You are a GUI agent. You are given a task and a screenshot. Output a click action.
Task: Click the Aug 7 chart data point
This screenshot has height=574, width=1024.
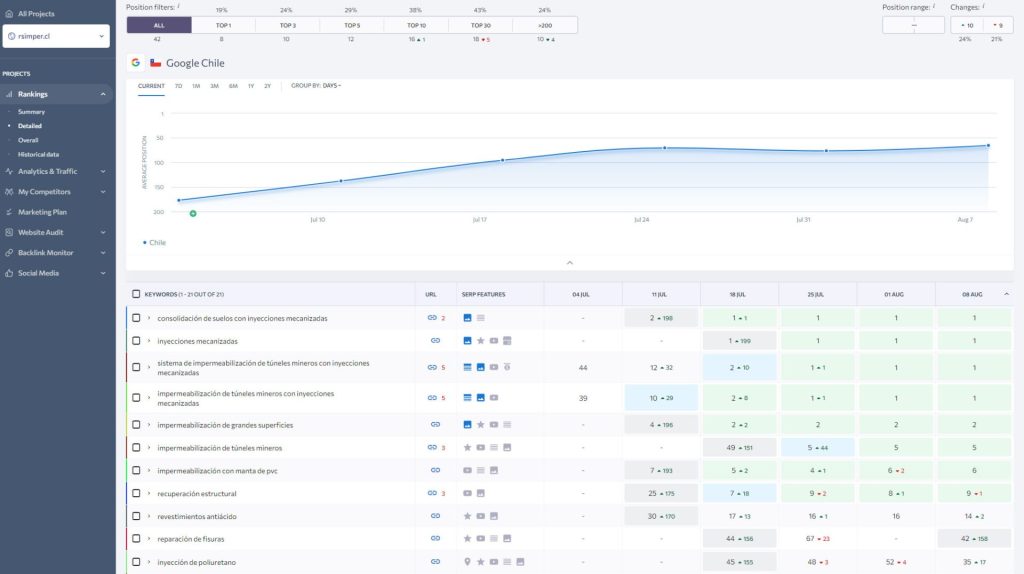[x=988, y=145]
